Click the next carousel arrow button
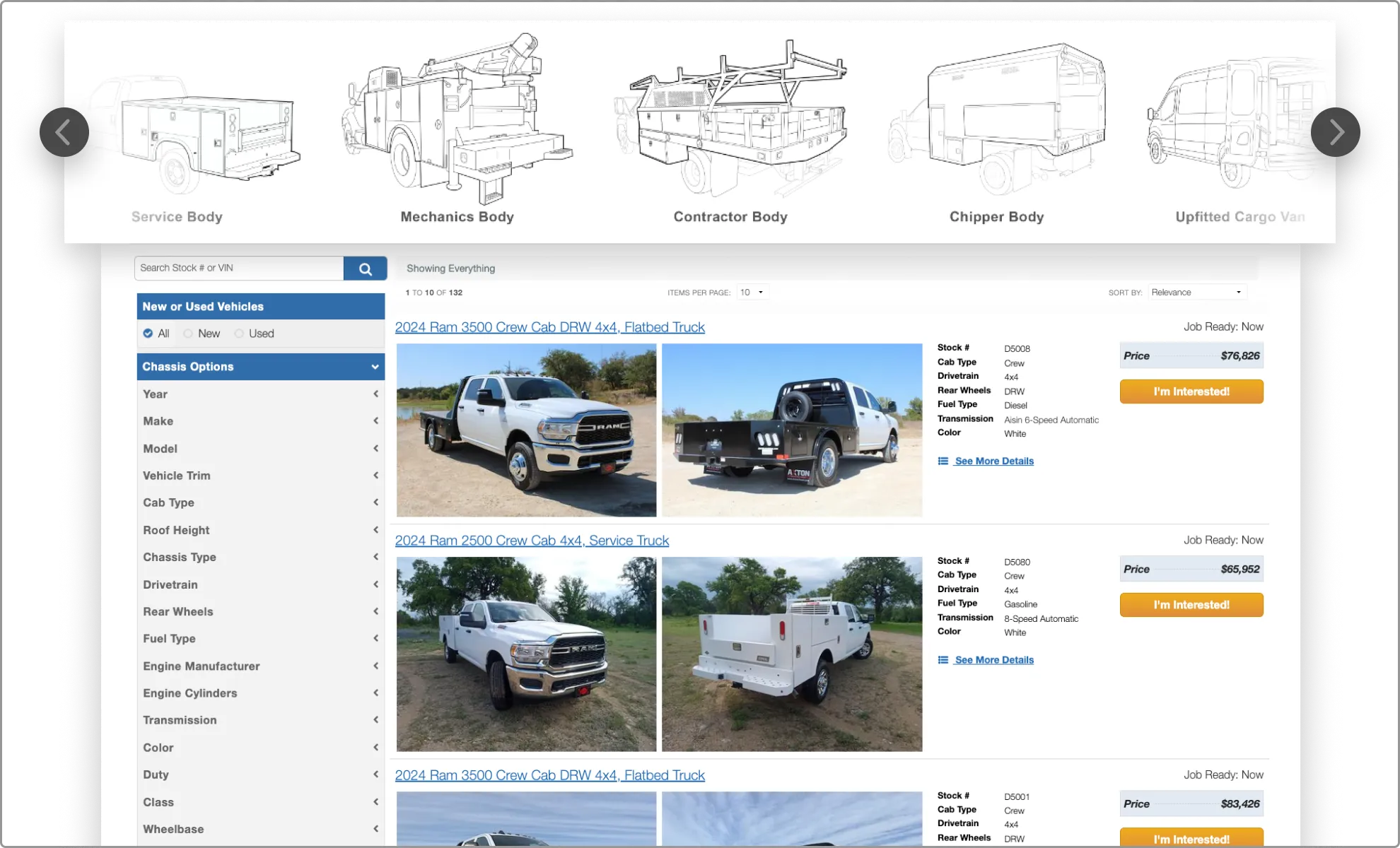Viewport: 1400px width, 848px height. [x=1335, y=132]
